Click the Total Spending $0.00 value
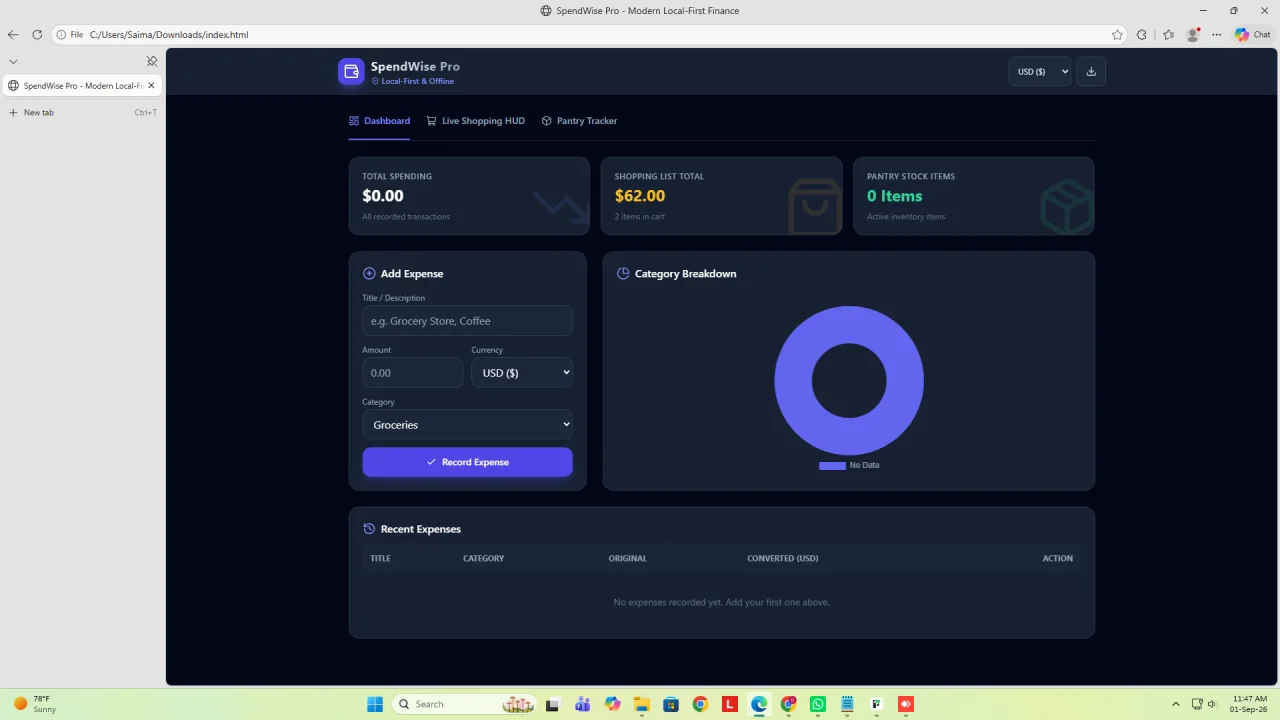Viewport: 1280px width, 720px height. (383, 196)
